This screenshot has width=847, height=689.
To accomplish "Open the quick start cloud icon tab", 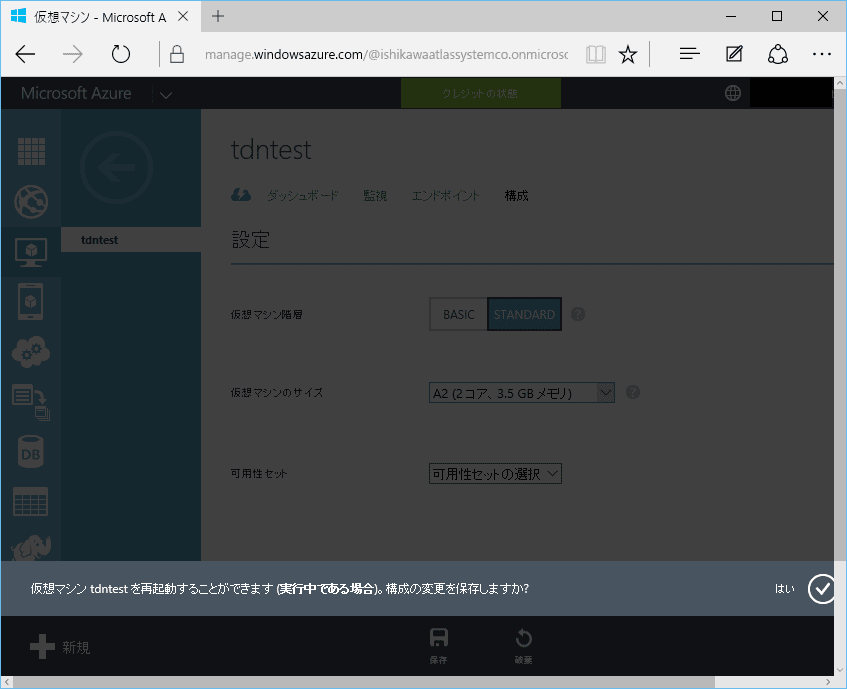I will pos(241,195).
